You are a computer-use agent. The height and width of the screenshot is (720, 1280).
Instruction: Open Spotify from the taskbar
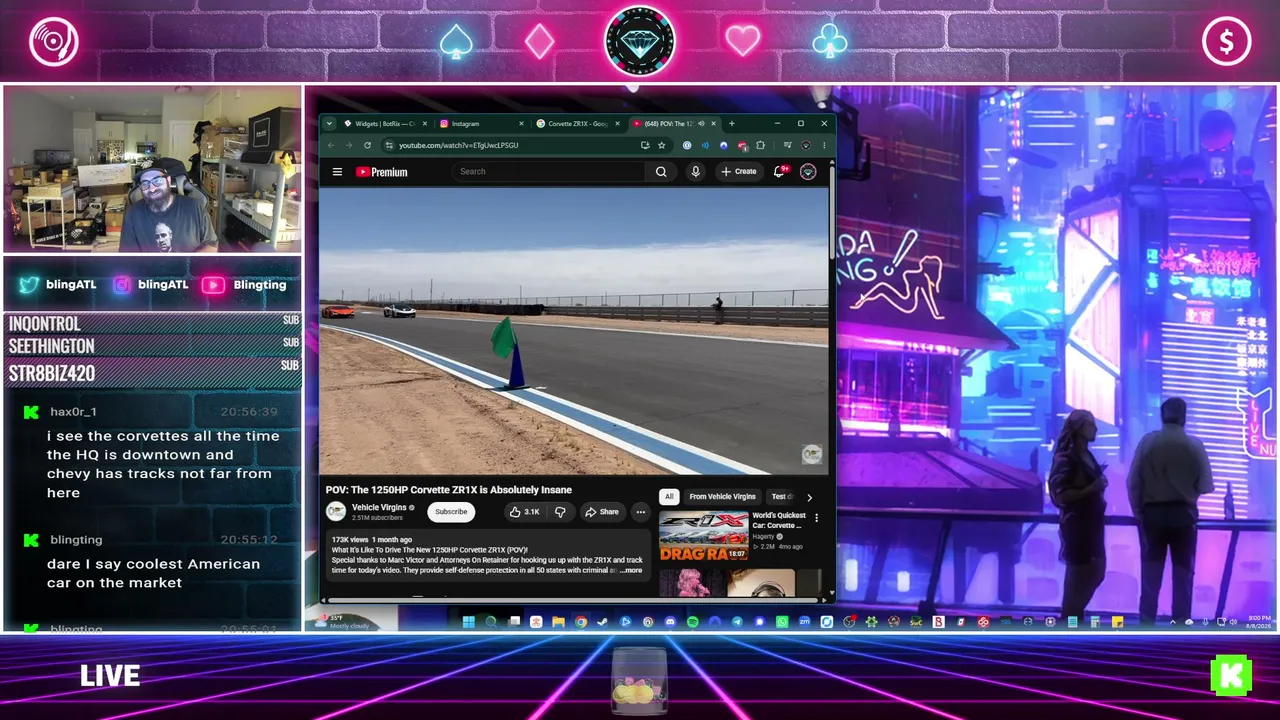pyautogui.click(x=692, y=622)
